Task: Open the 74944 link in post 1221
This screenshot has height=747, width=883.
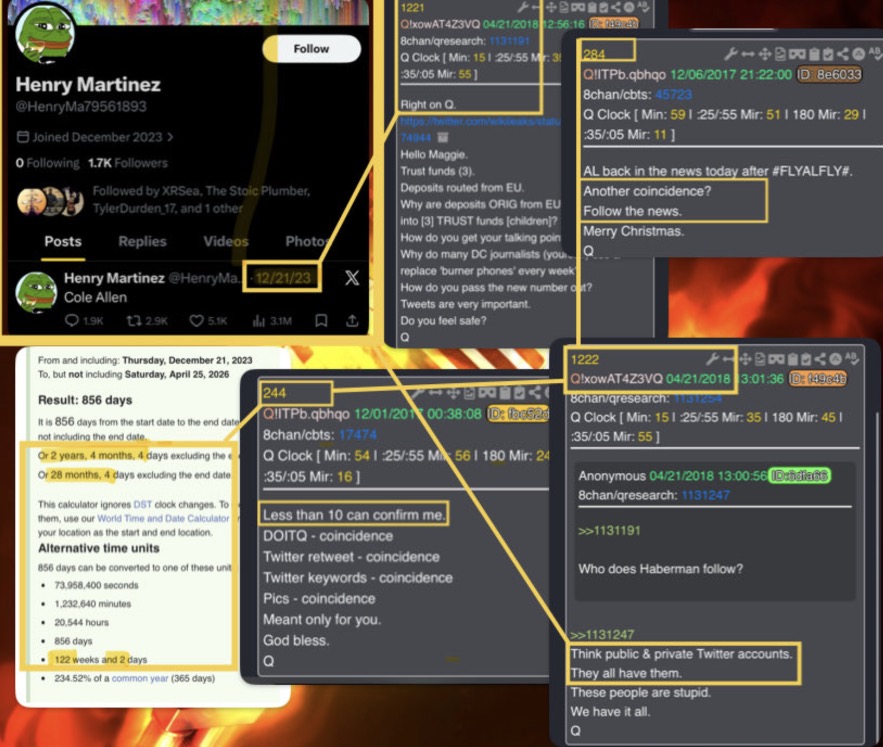Action: coord(416,138)
